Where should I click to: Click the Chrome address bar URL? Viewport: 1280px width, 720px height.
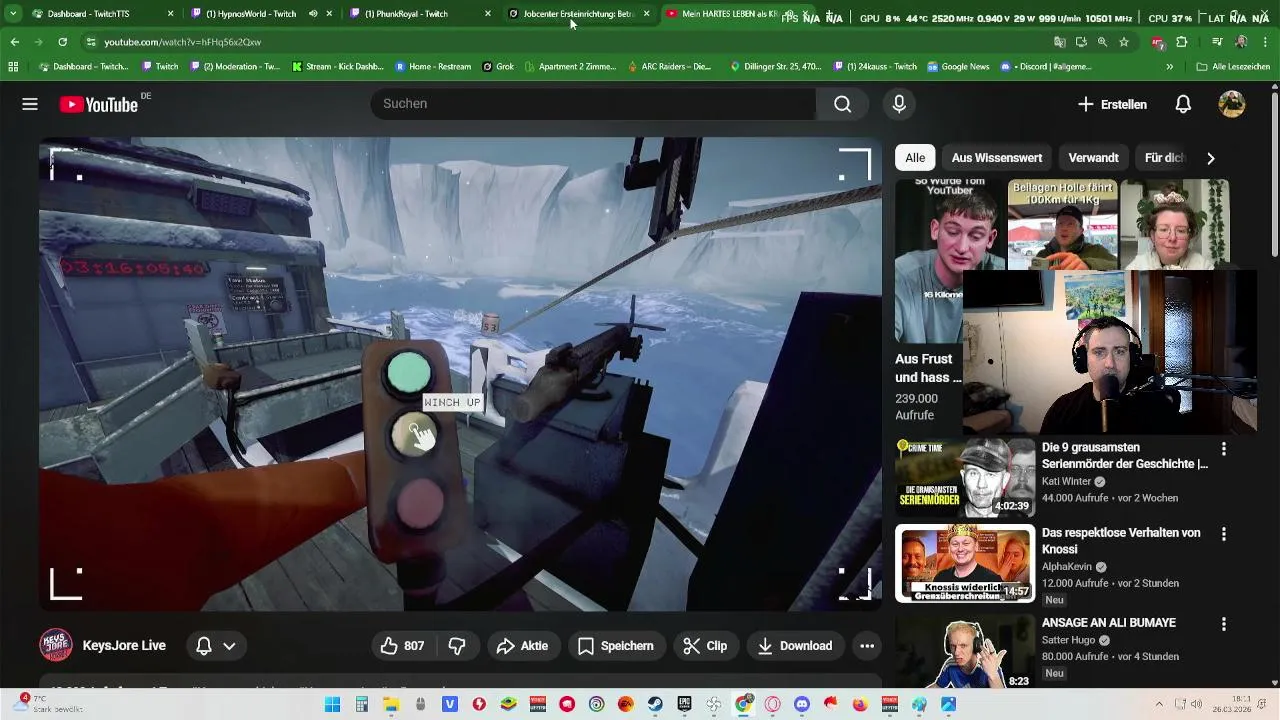182,42
